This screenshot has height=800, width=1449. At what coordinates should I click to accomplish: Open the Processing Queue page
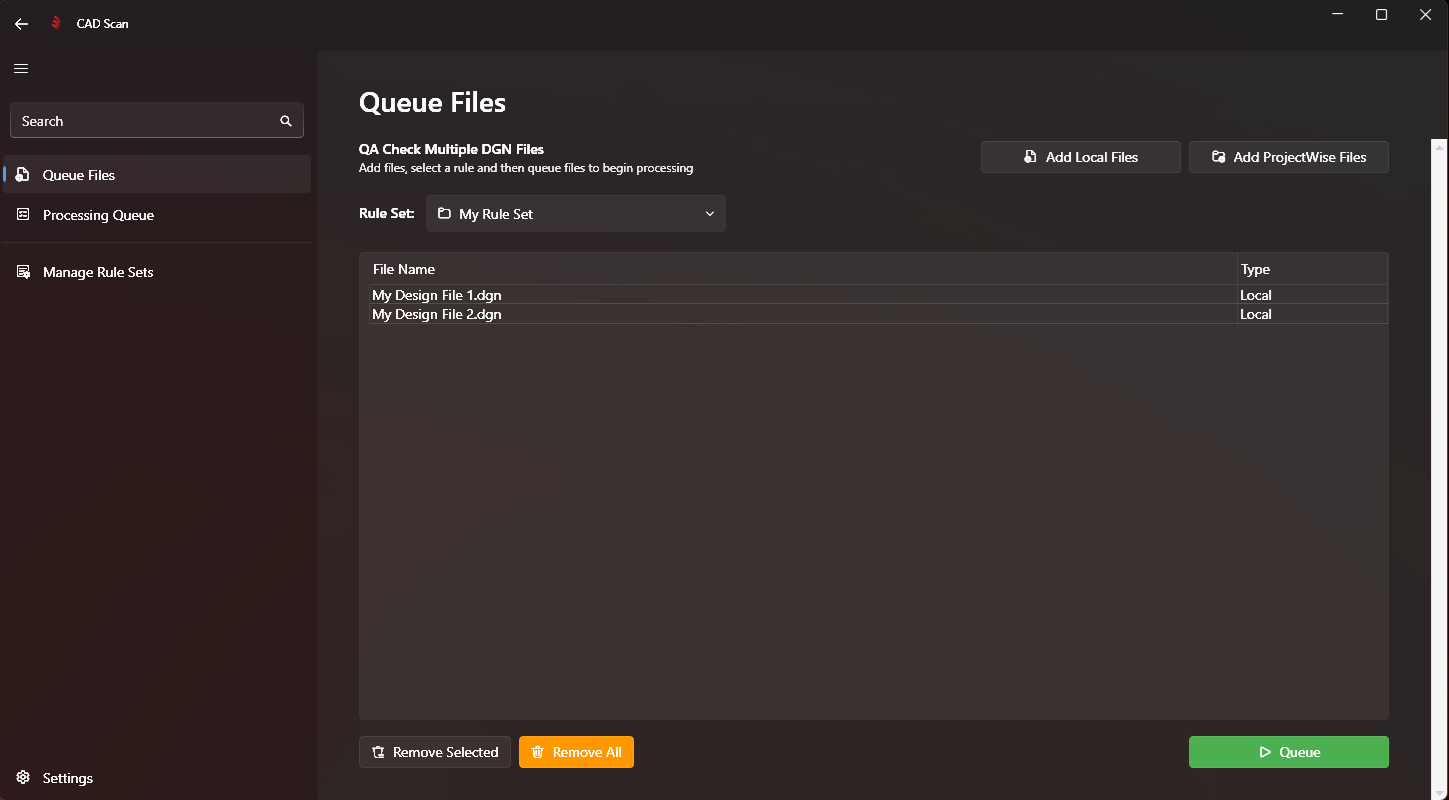coord(98,215)
